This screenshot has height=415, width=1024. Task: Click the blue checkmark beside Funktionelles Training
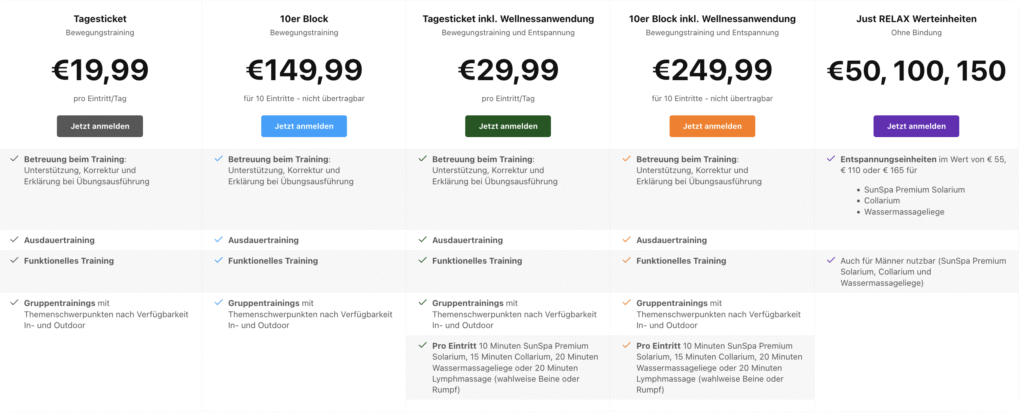tap(219, 260)
